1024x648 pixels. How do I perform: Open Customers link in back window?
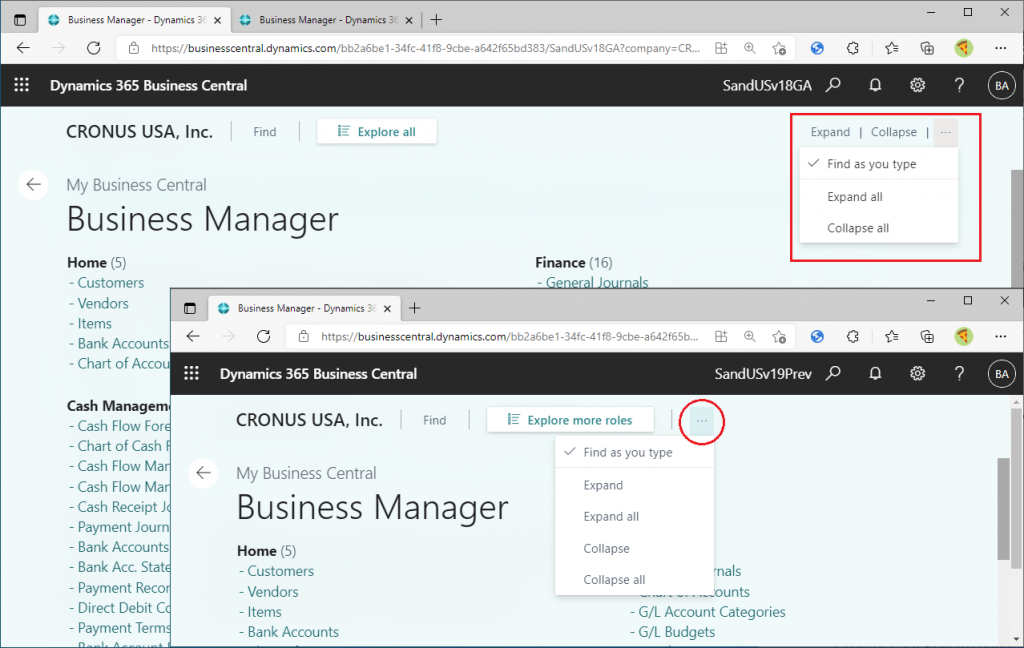(110, 283)
